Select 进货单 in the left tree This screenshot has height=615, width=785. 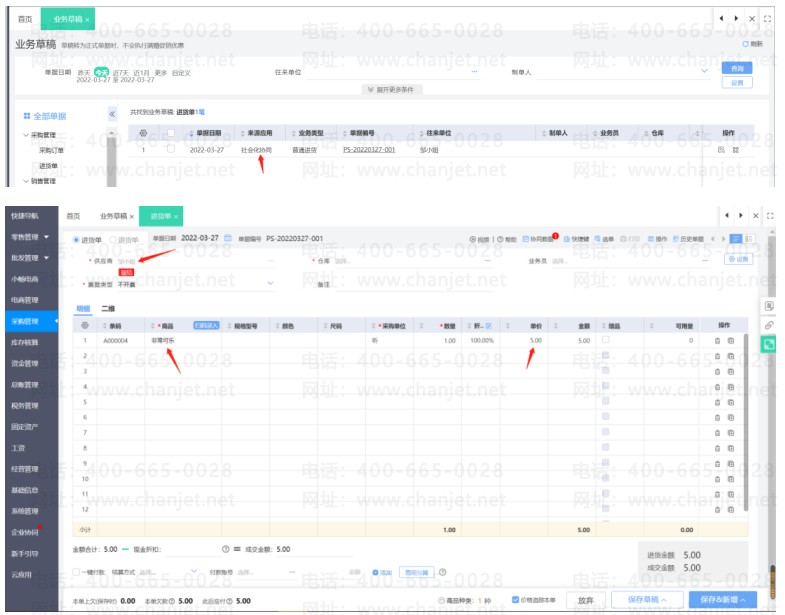click(48, 166)
